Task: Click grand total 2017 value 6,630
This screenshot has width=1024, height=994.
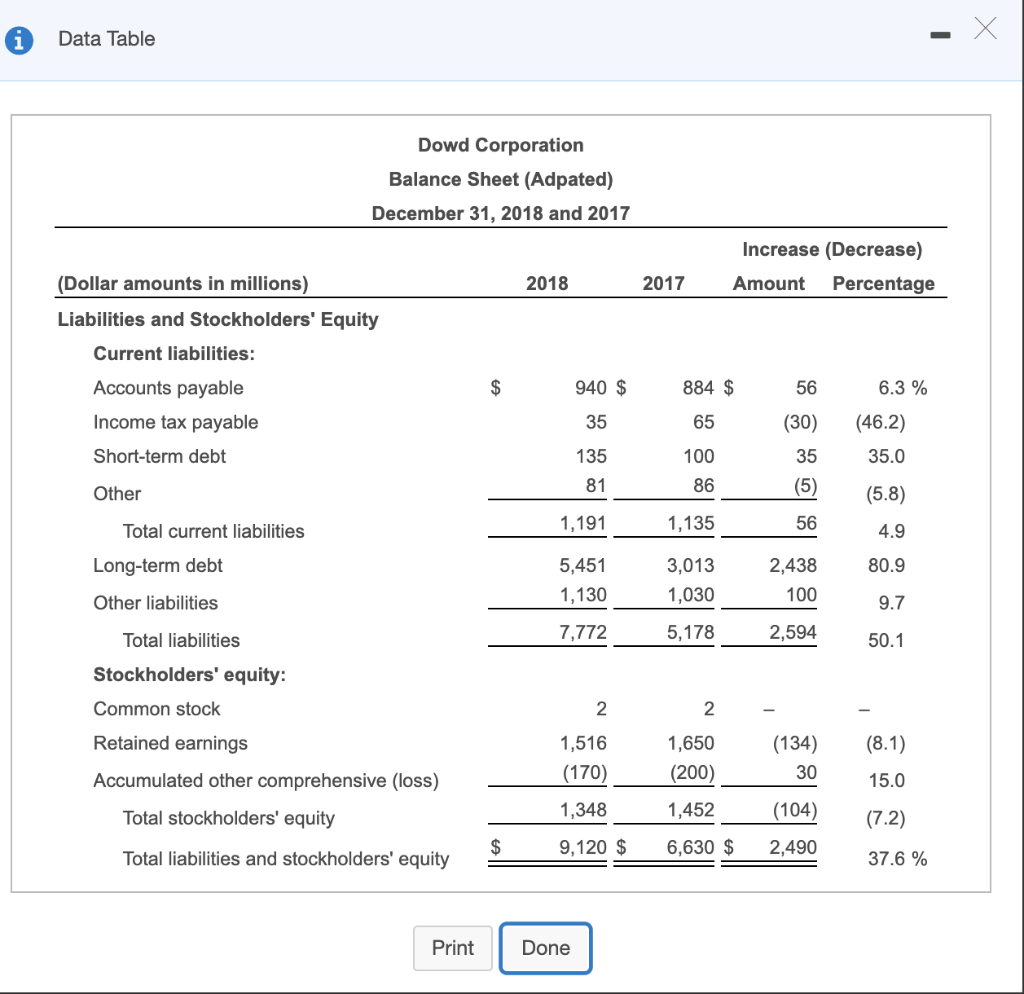Action: coord(691,847)
